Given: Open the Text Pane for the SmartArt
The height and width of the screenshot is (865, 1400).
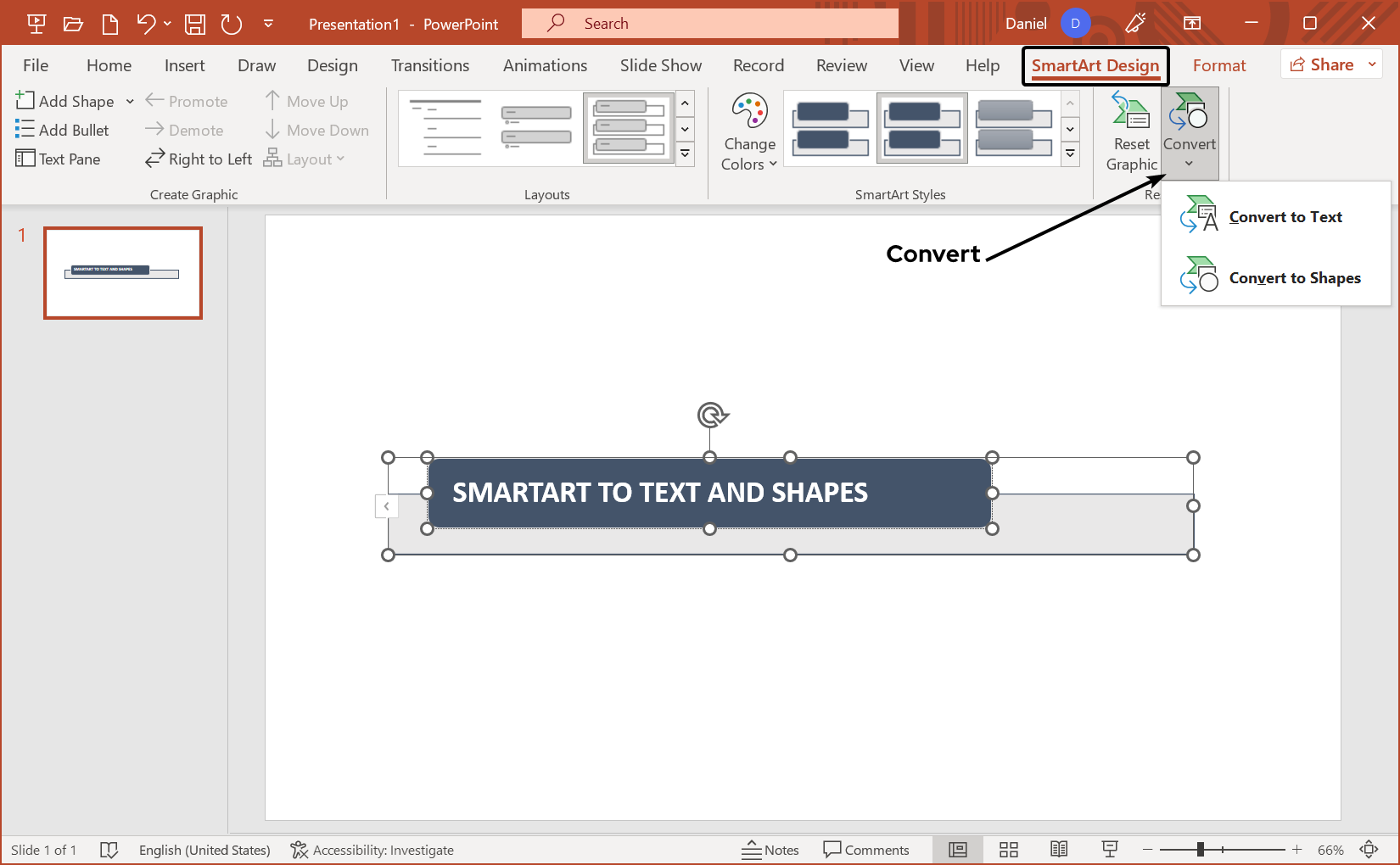Looking at the screenshot, I should pos(59,159).
